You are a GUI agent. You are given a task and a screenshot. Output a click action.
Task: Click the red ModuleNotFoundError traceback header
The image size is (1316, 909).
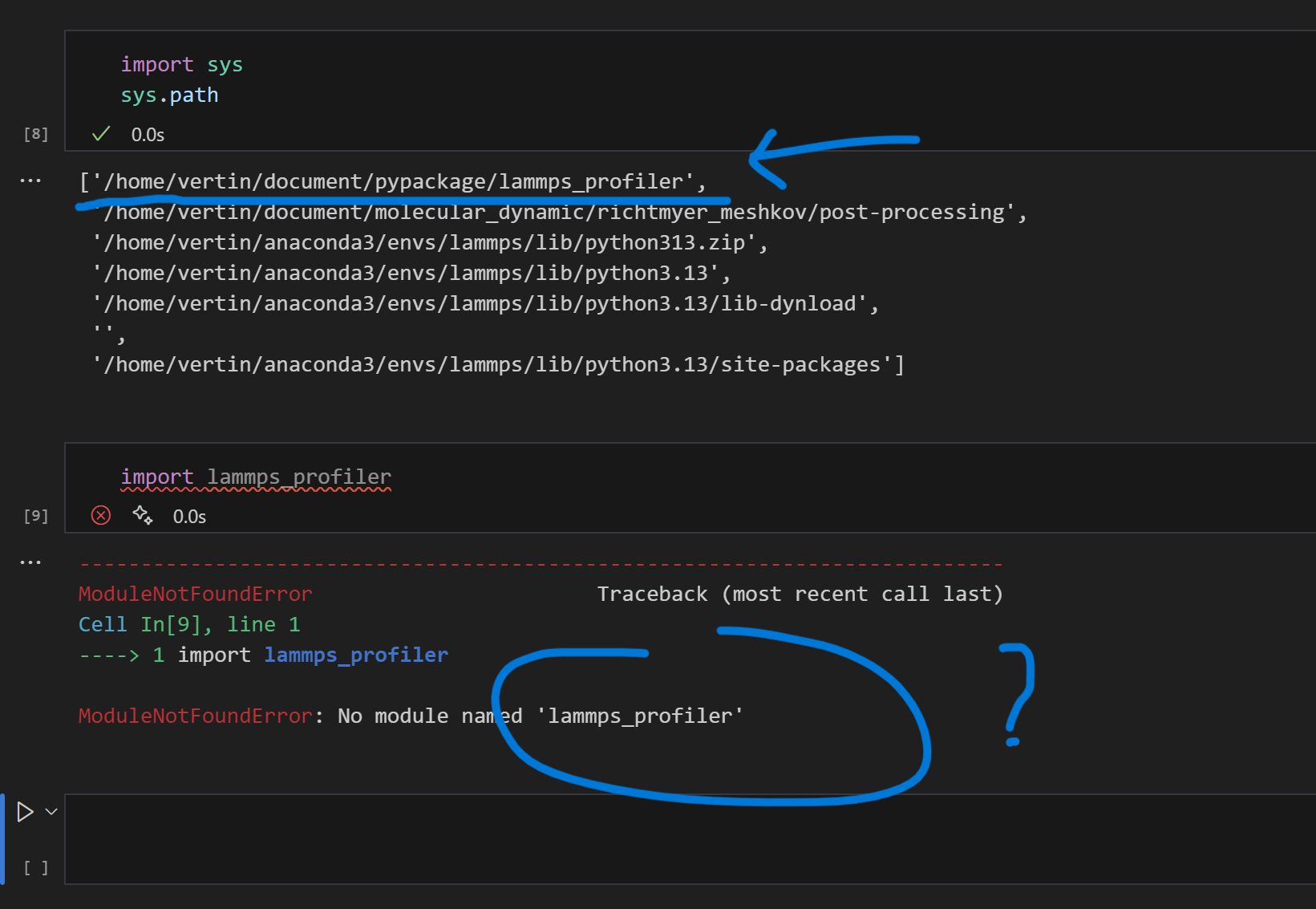[x=196, y=594]
